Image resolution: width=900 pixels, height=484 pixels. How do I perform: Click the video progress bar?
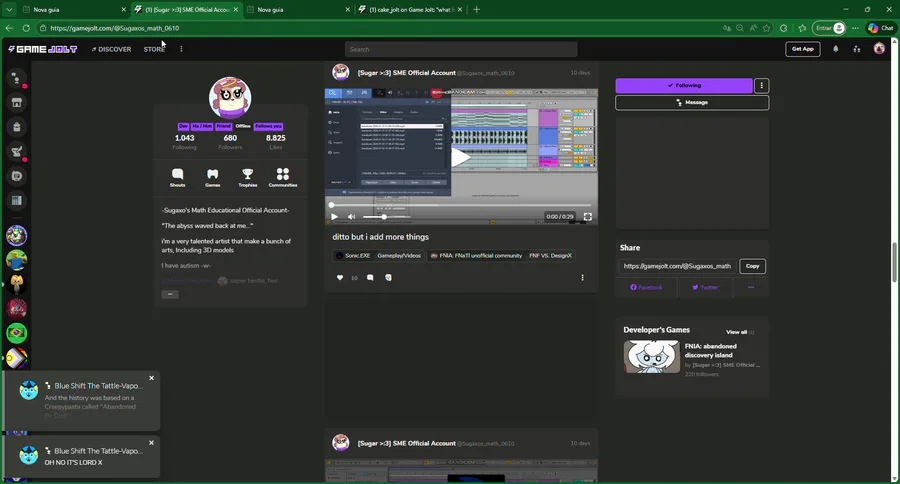[x=461, y=205]
